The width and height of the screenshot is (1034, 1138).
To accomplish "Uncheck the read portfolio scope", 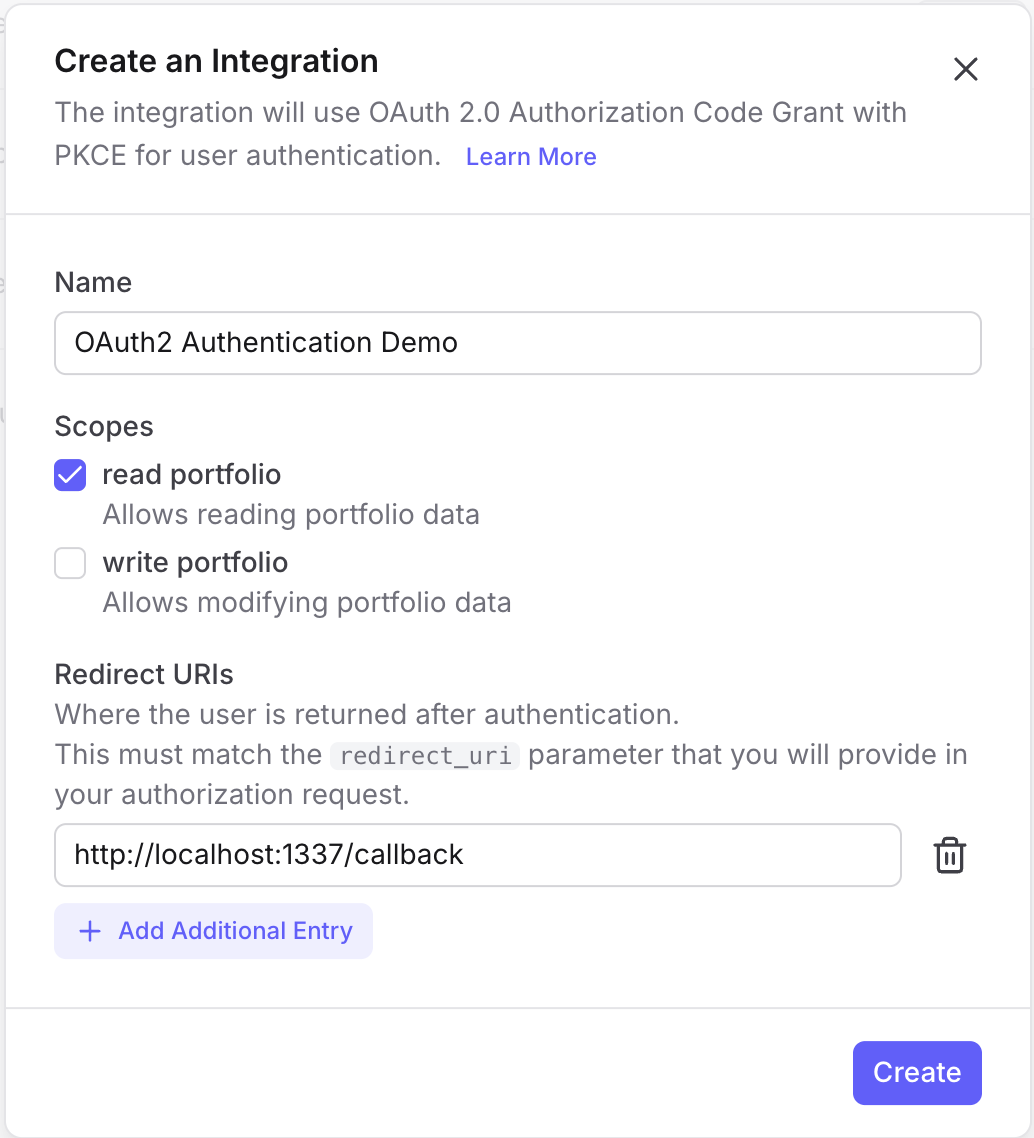I will point(70,475).
